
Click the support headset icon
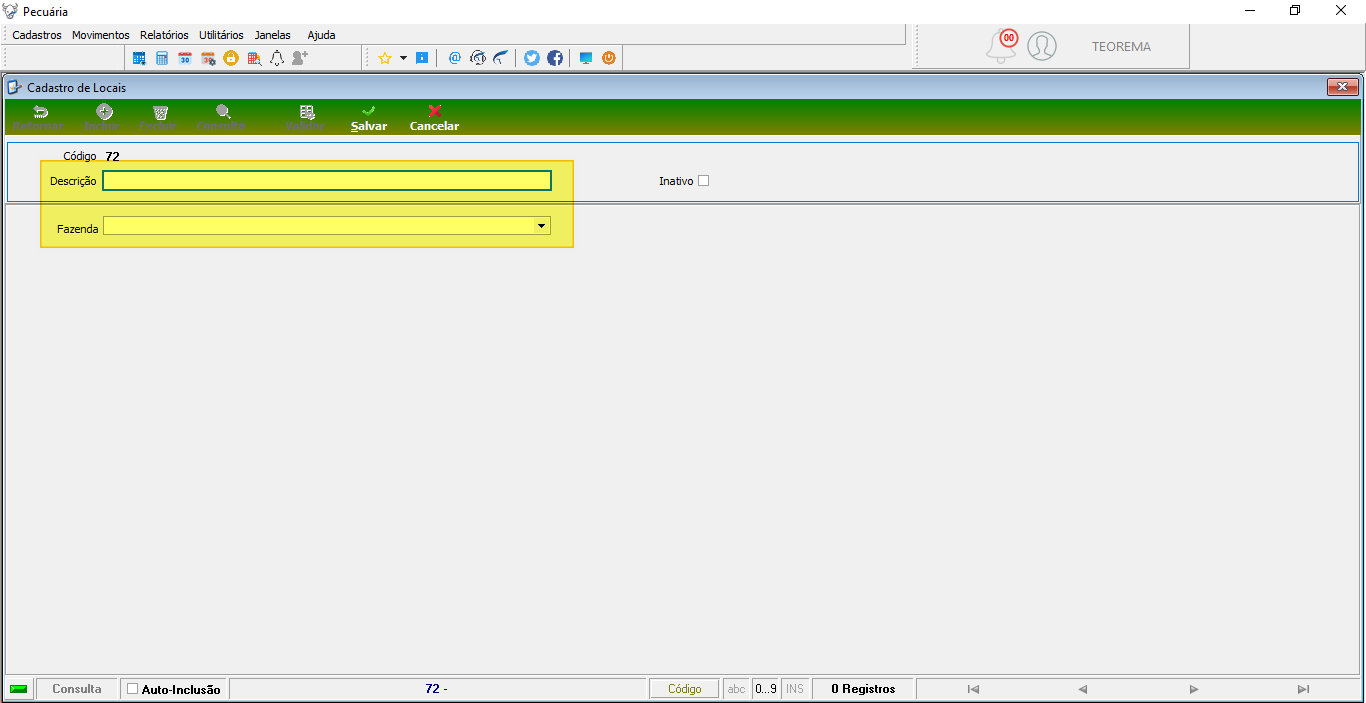pyautogui.click(x=478, y=58)
